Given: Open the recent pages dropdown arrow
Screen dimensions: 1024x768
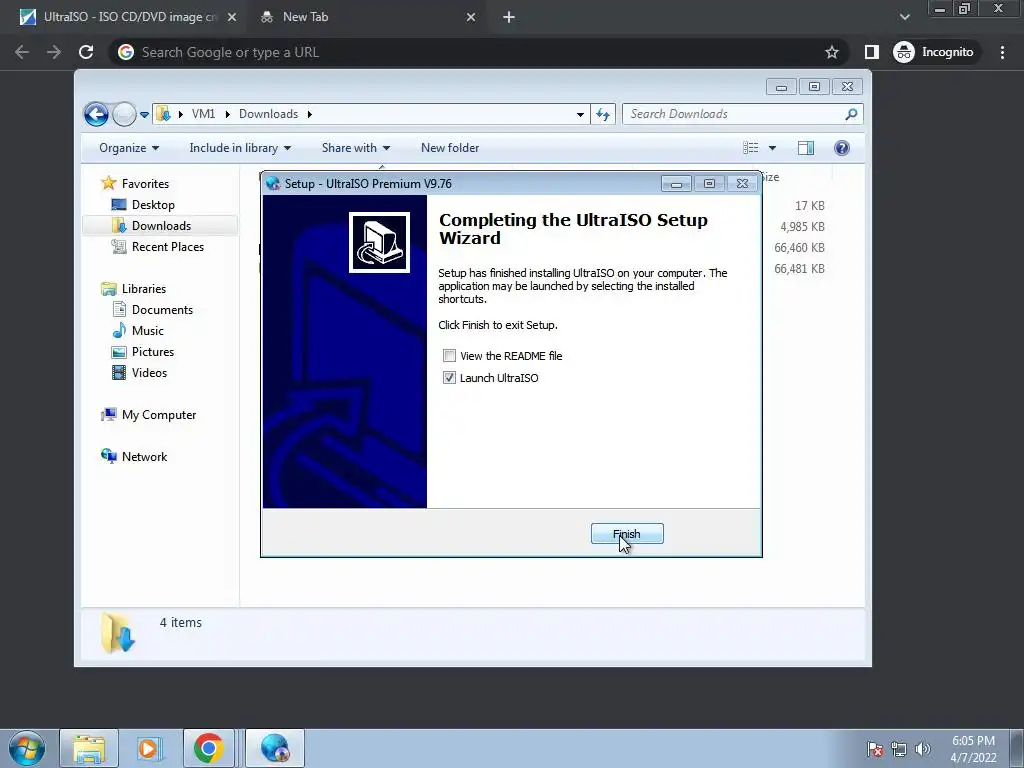Looking at the screenshot, I should pyautogui.click(x=144, y=115).
